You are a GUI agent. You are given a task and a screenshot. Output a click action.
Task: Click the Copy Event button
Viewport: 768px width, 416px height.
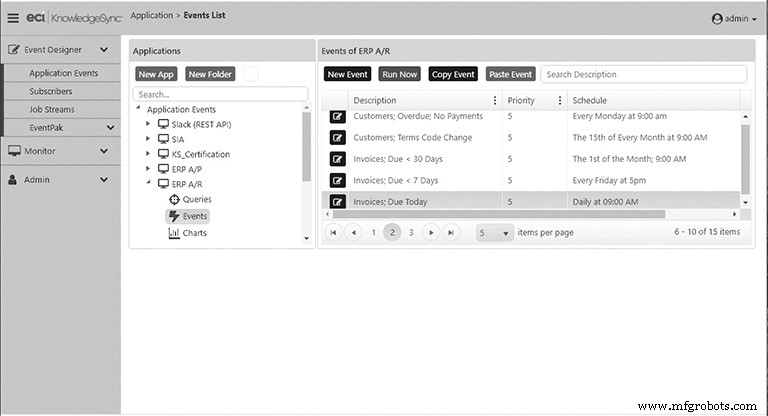pos(453,74)
